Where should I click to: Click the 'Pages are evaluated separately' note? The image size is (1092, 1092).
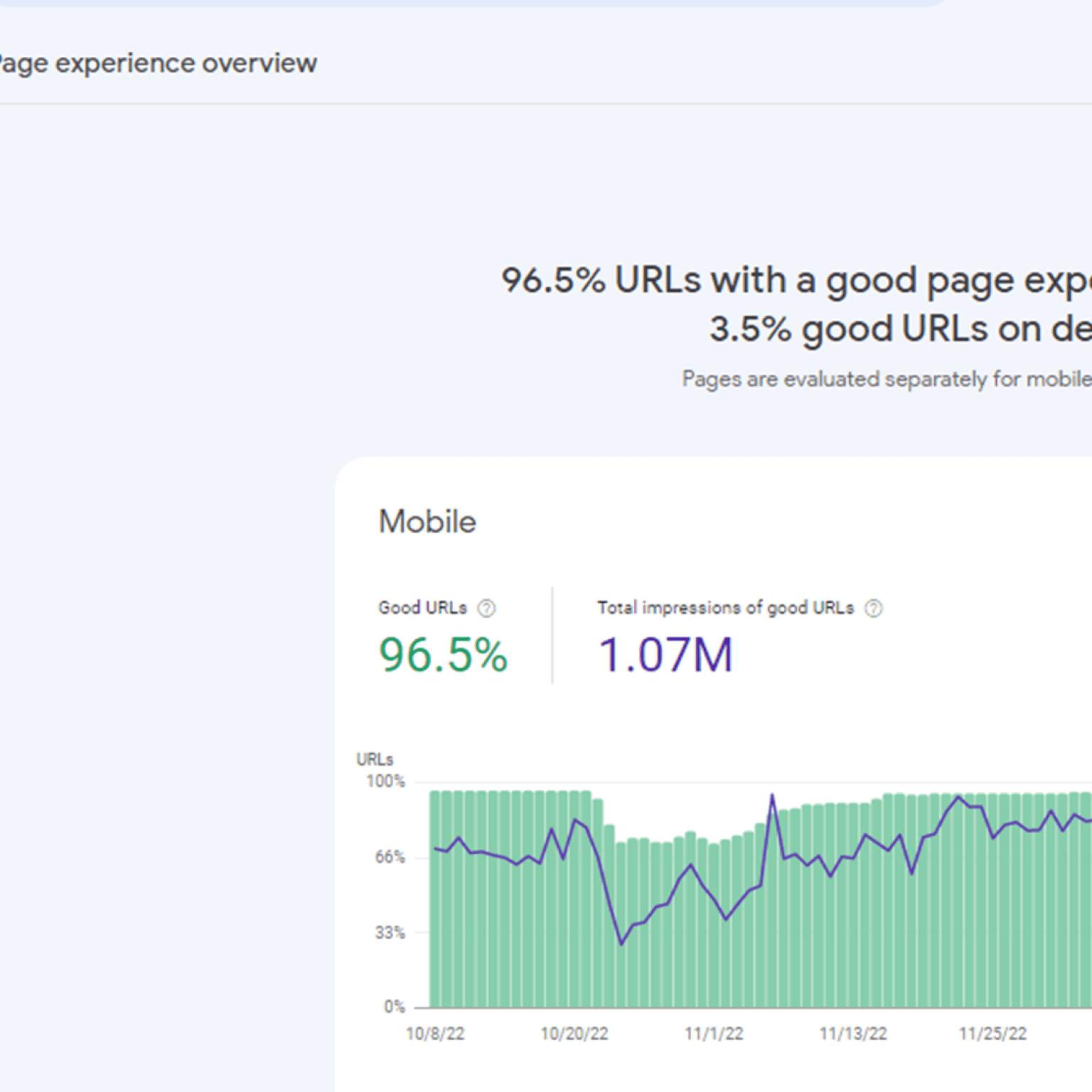pyautogui.click(x=887, y=379)
